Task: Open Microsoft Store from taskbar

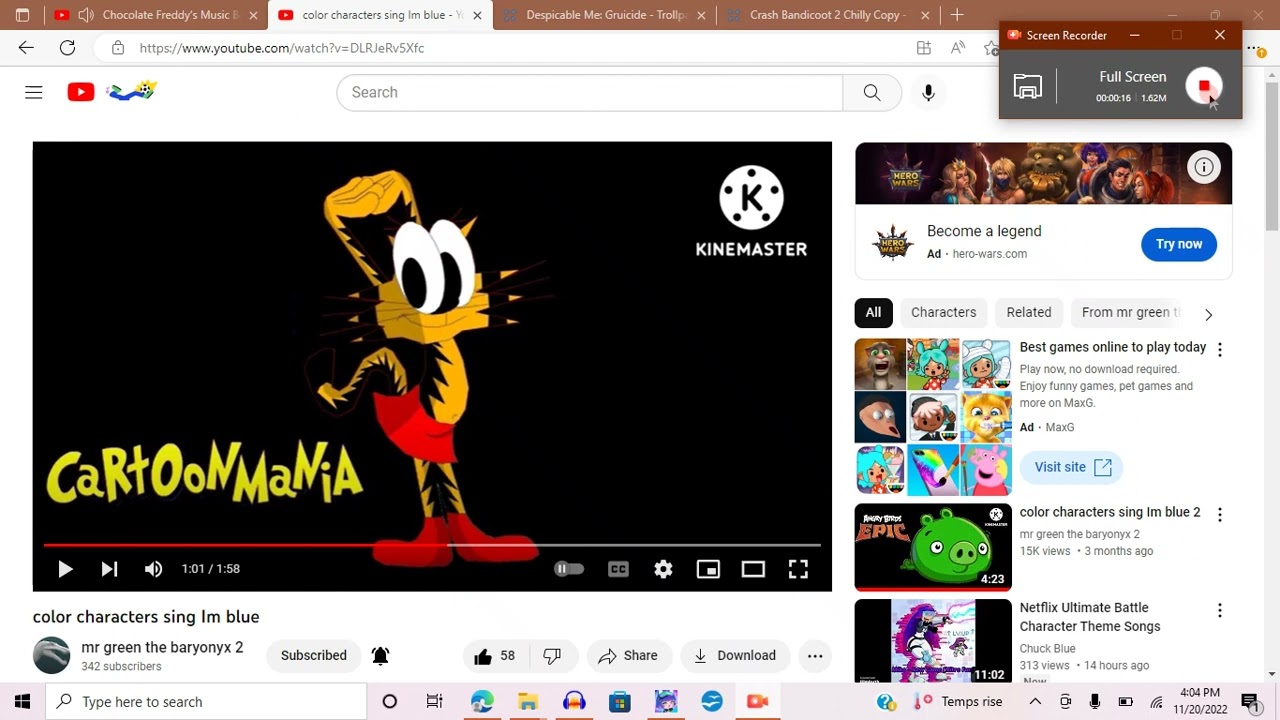Action: point(620,702)
